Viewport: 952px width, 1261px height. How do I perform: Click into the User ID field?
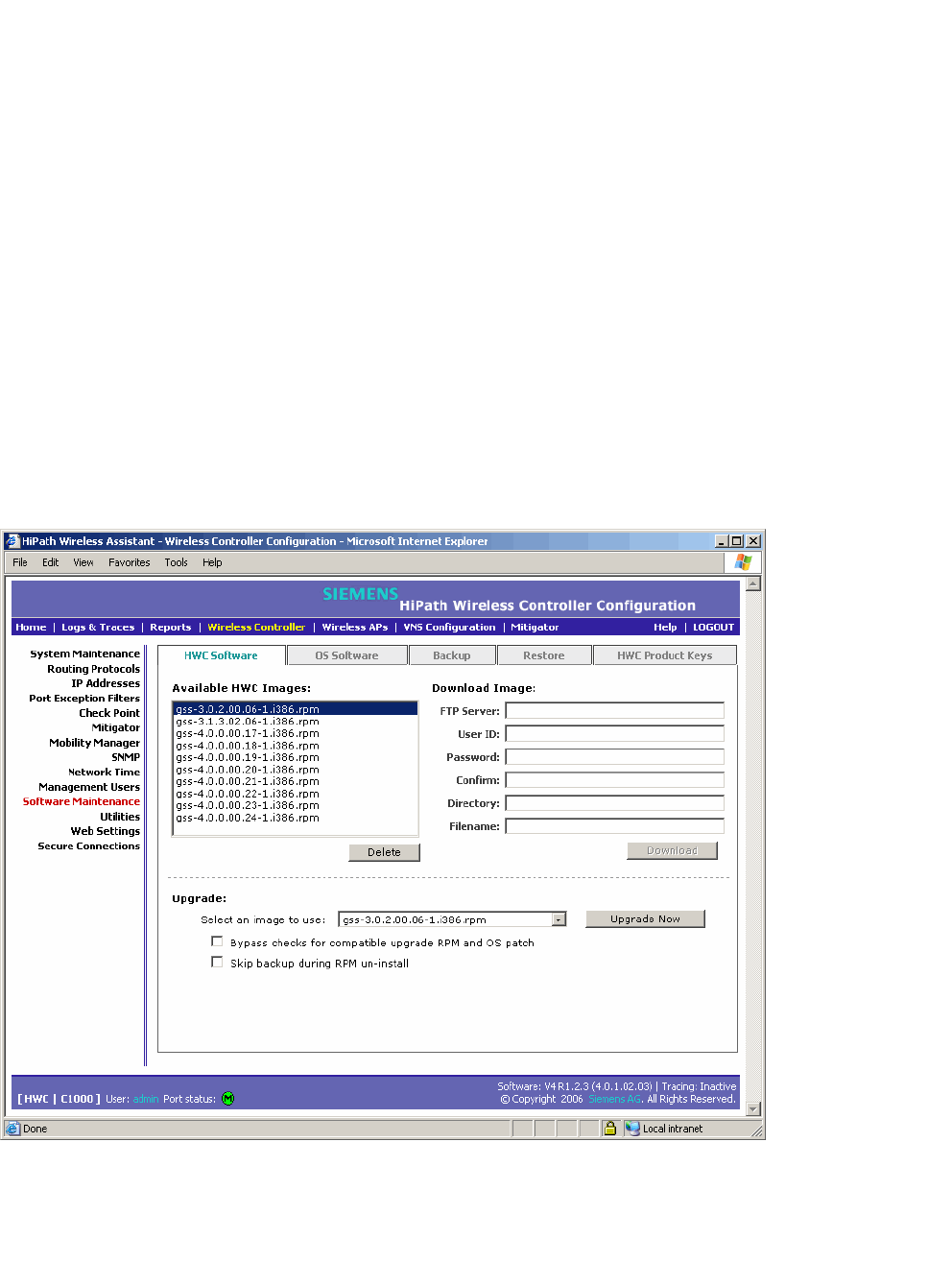(x=615, y=733)
